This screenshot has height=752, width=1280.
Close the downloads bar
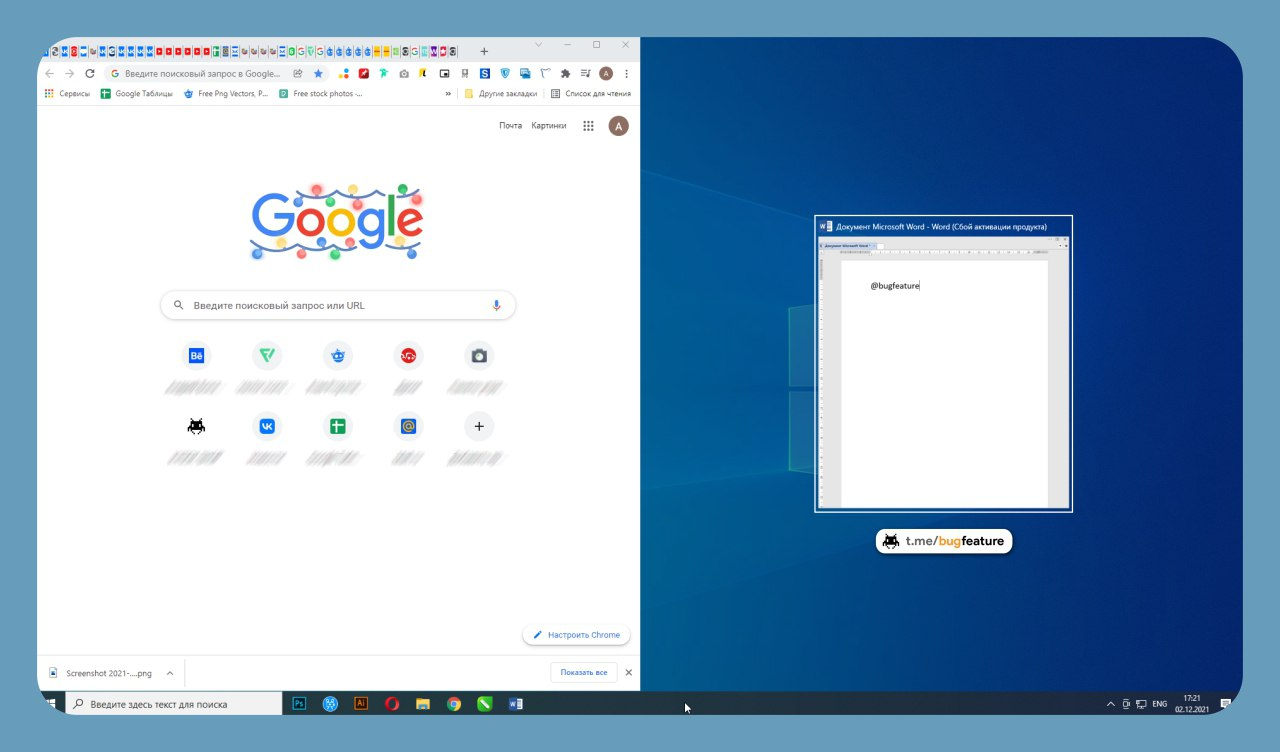(629, 673)
